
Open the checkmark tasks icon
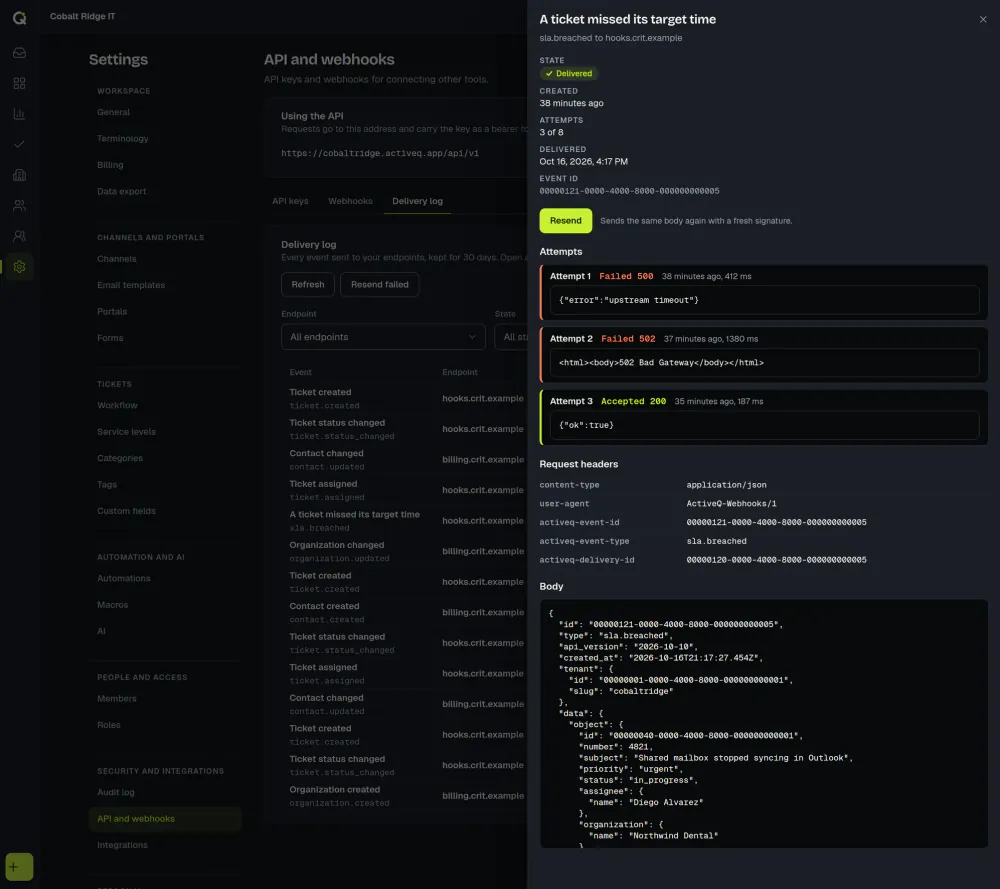coord(20,144)
